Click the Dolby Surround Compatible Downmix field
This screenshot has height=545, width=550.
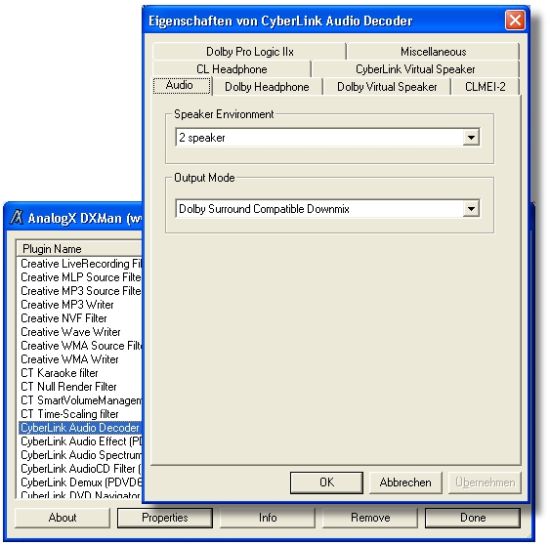coord(327,208)
